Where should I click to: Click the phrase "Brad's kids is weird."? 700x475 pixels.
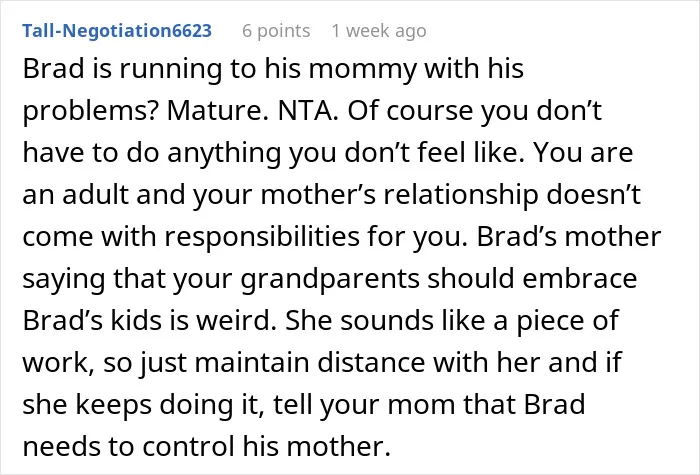point(150,320)
